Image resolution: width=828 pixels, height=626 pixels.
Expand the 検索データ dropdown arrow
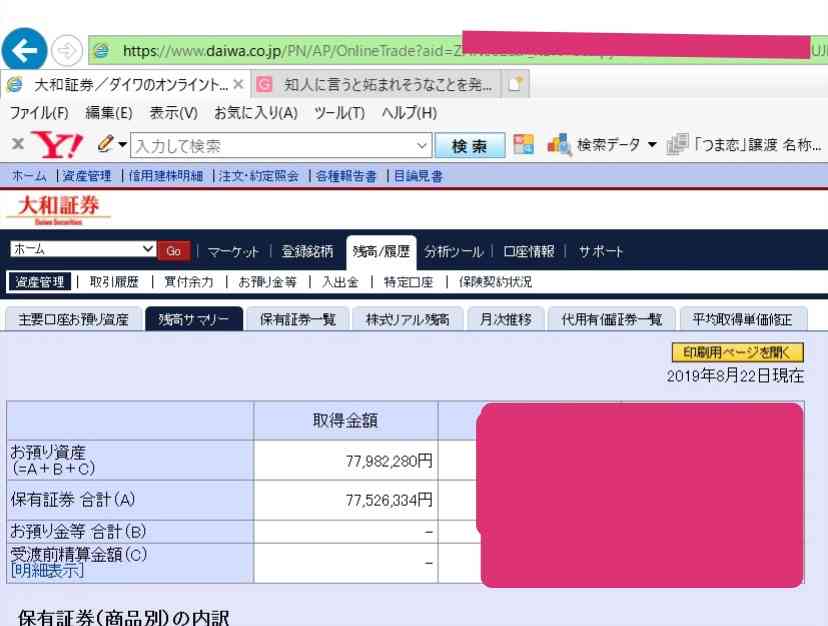tap(652, 144)
